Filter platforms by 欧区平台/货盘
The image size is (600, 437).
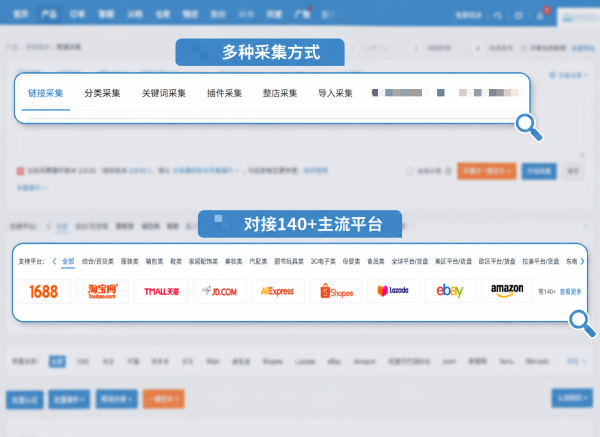click(497, 261)
